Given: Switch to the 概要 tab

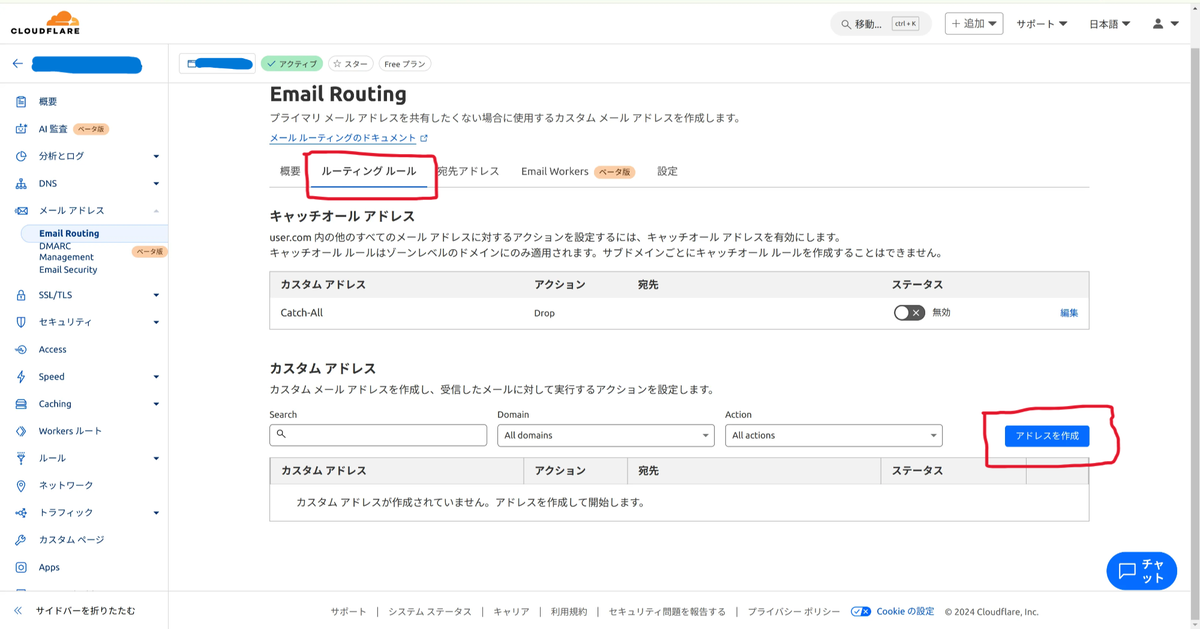Looking at the screenshot, I should [x=290, y=172].
